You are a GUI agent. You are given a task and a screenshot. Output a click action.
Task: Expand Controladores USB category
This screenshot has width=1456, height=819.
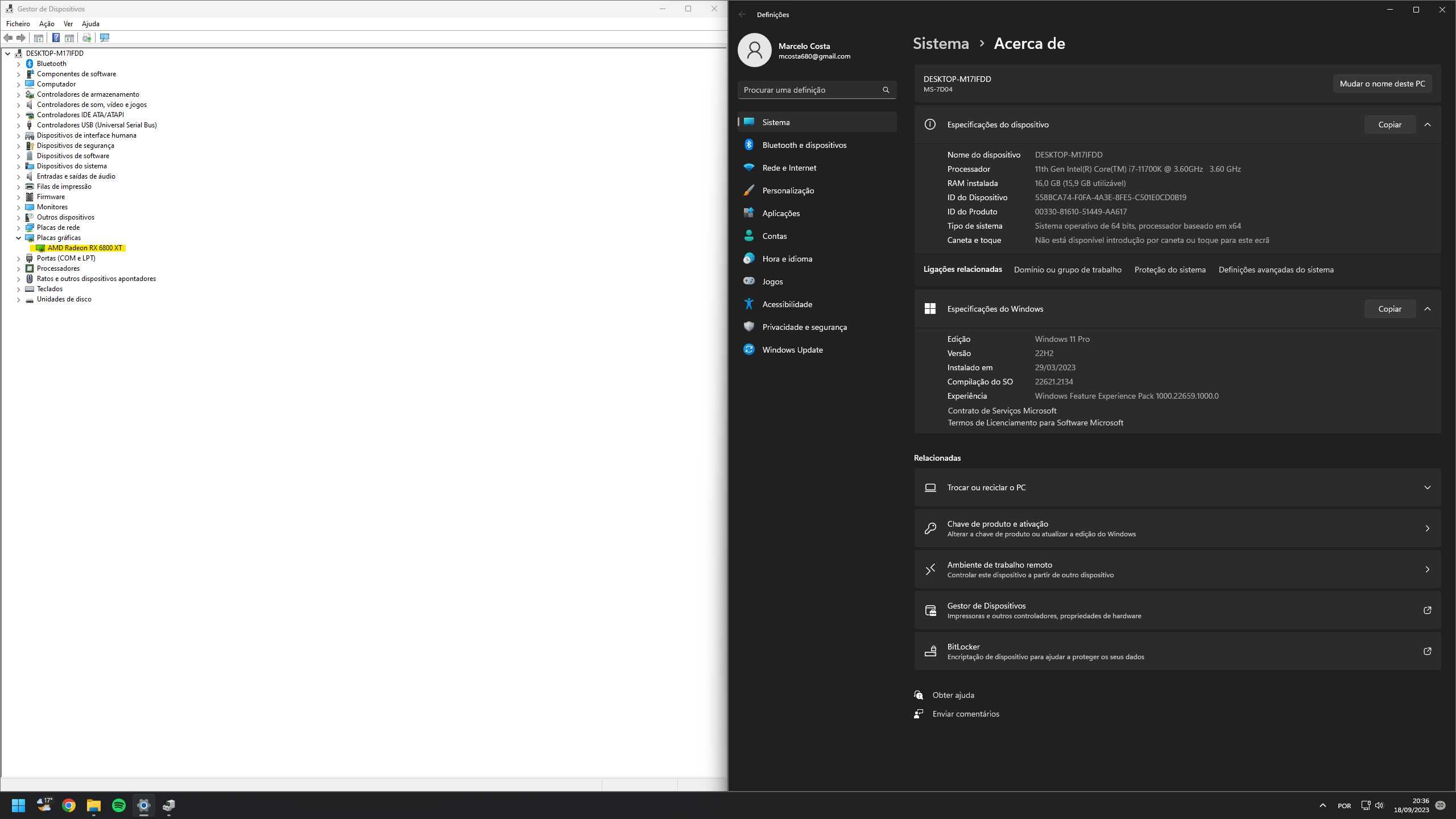(x=18, y=125)
